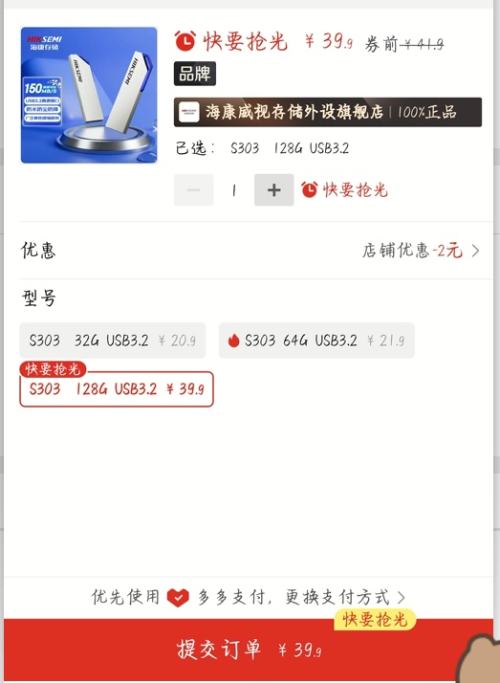Select the S303 32G USB3.2 option
The image size is (500, 683).
(x=112, y=340)
